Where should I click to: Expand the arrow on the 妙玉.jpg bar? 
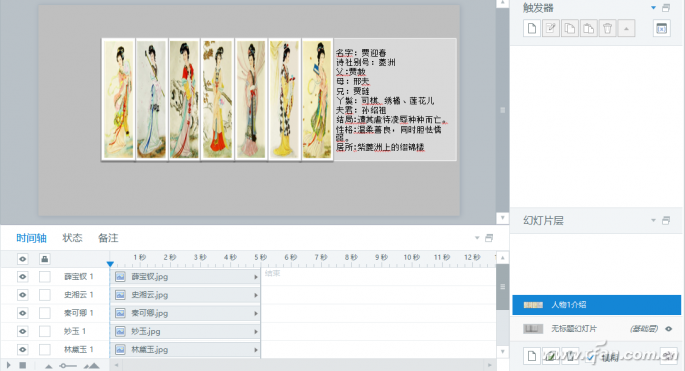[x=256, y=332]
